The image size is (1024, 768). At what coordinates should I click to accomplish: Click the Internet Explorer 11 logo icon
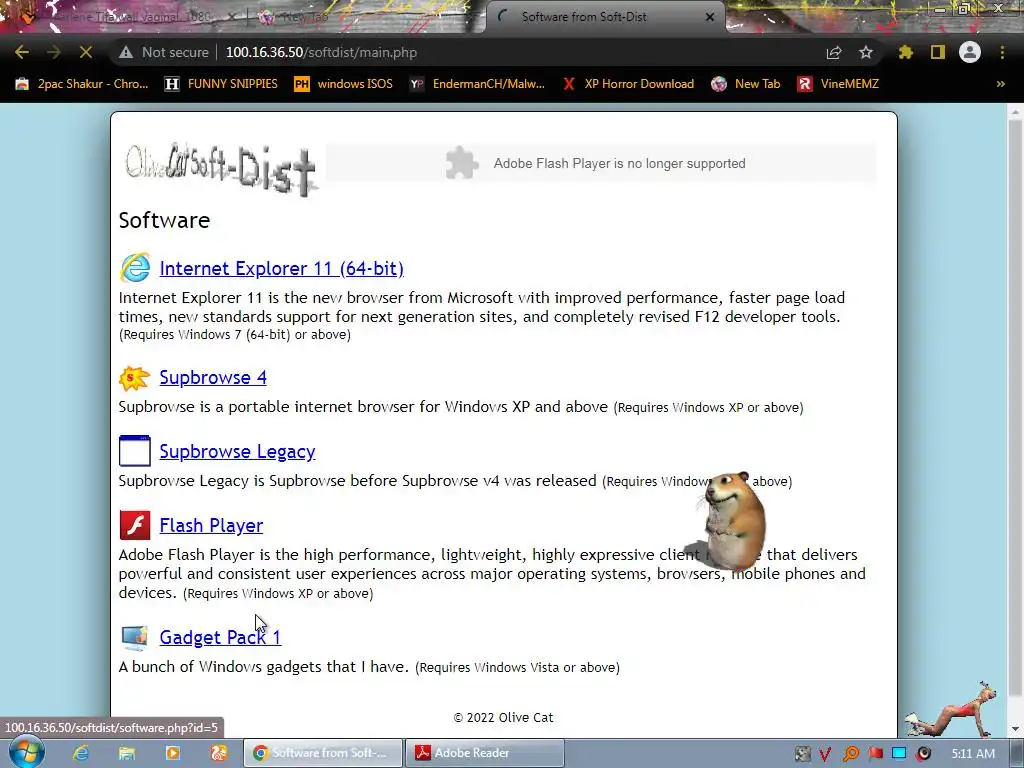click(x=135, y=268)
